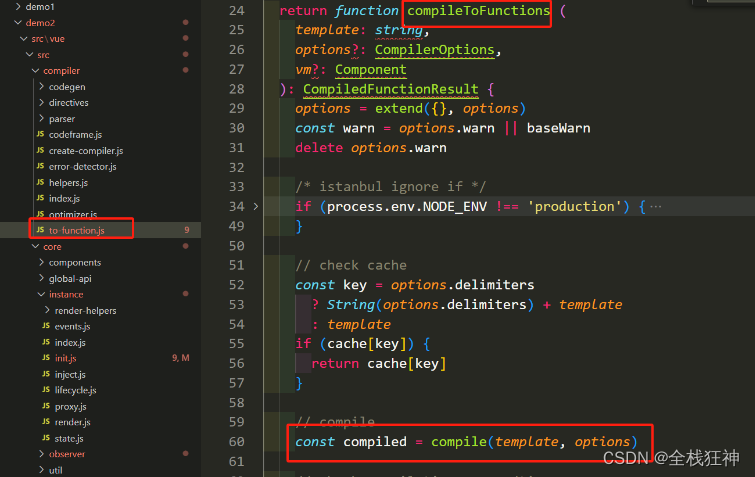Viewport: 755px width, 477px height.
Task: Open init.js file
Action: pyautogui.click(x=65, y=358)
